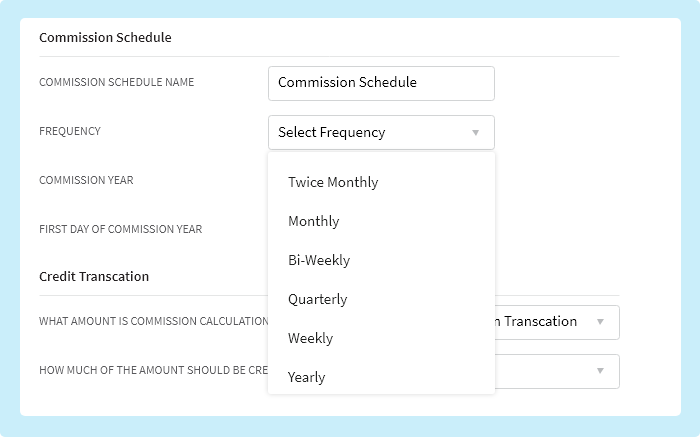Click the FIRST DAY OF COMMISSION YEAR label
This screenshot has width=700, height=437.
pyautogui.click(x=120, y=229)
